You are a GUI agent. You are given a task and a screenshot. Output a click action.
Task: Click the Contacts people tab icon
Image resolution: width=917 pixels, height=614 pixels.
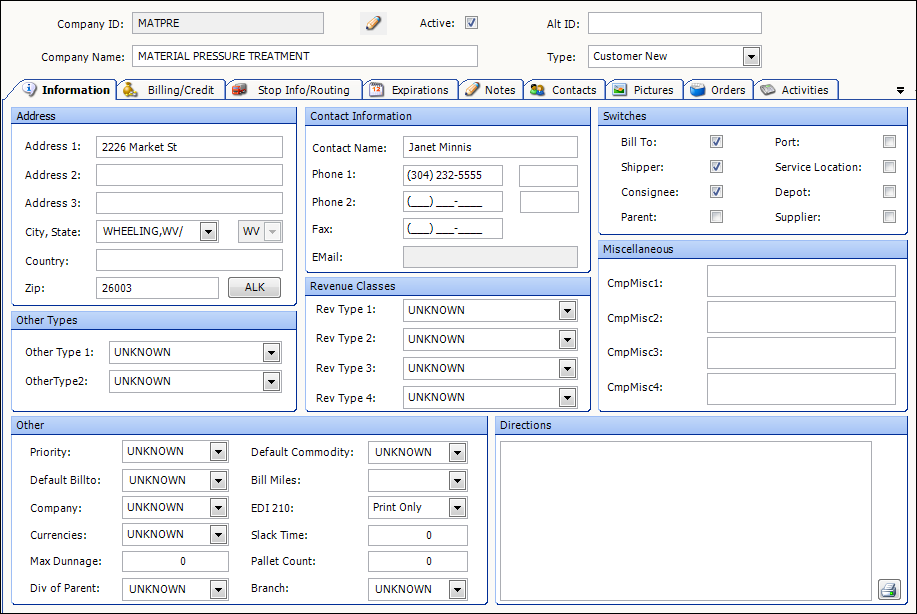[537, 90]
